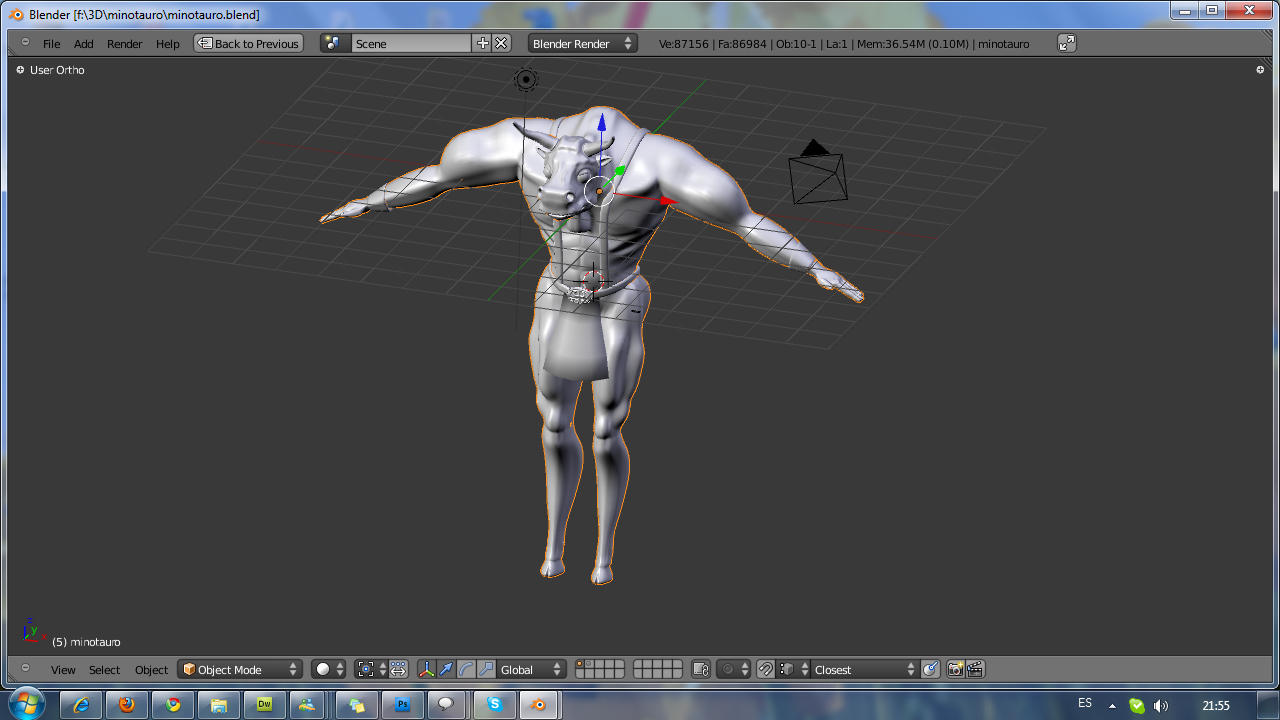This screenshot has height=720, width=1280.
Task: Open the Select menu in viewport header
Action: 104,670
